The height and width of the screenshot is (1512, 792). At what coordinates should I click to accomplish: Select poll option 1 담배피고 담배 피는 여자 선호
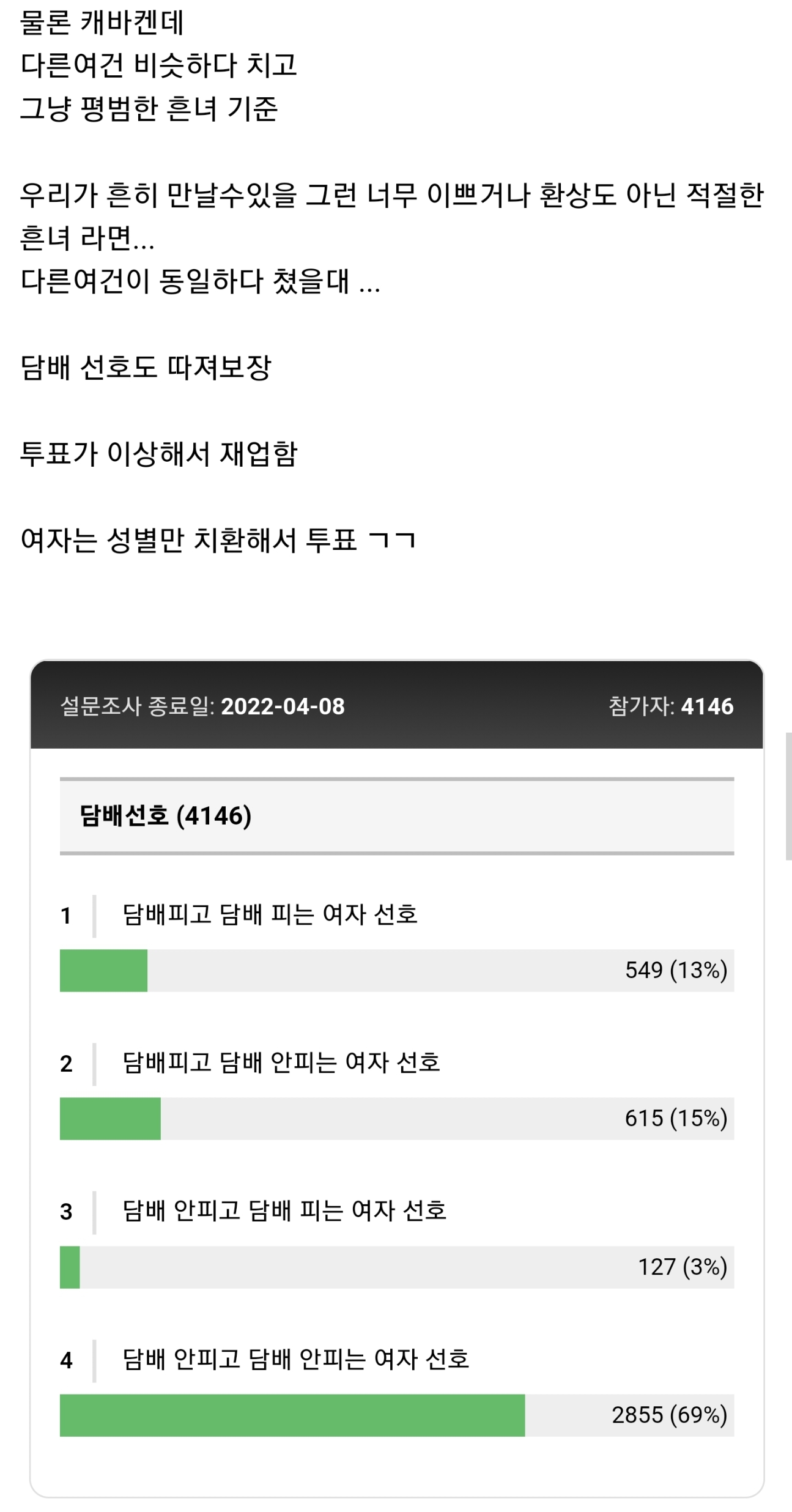pyautogui.click(x=270, y=915)
